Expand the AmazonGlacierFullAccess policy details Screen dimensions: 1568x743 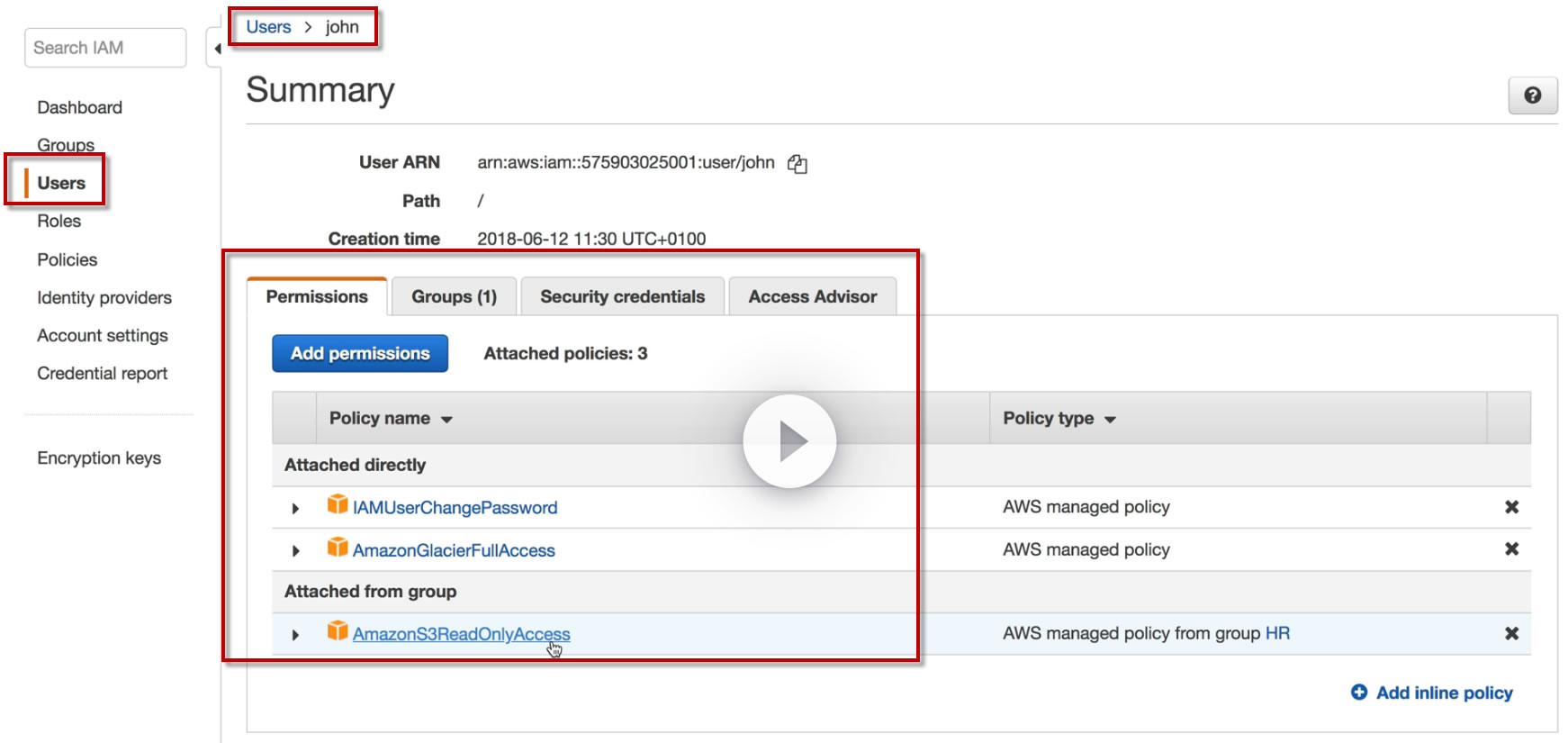pyautogui.click(x=295, y=551)
